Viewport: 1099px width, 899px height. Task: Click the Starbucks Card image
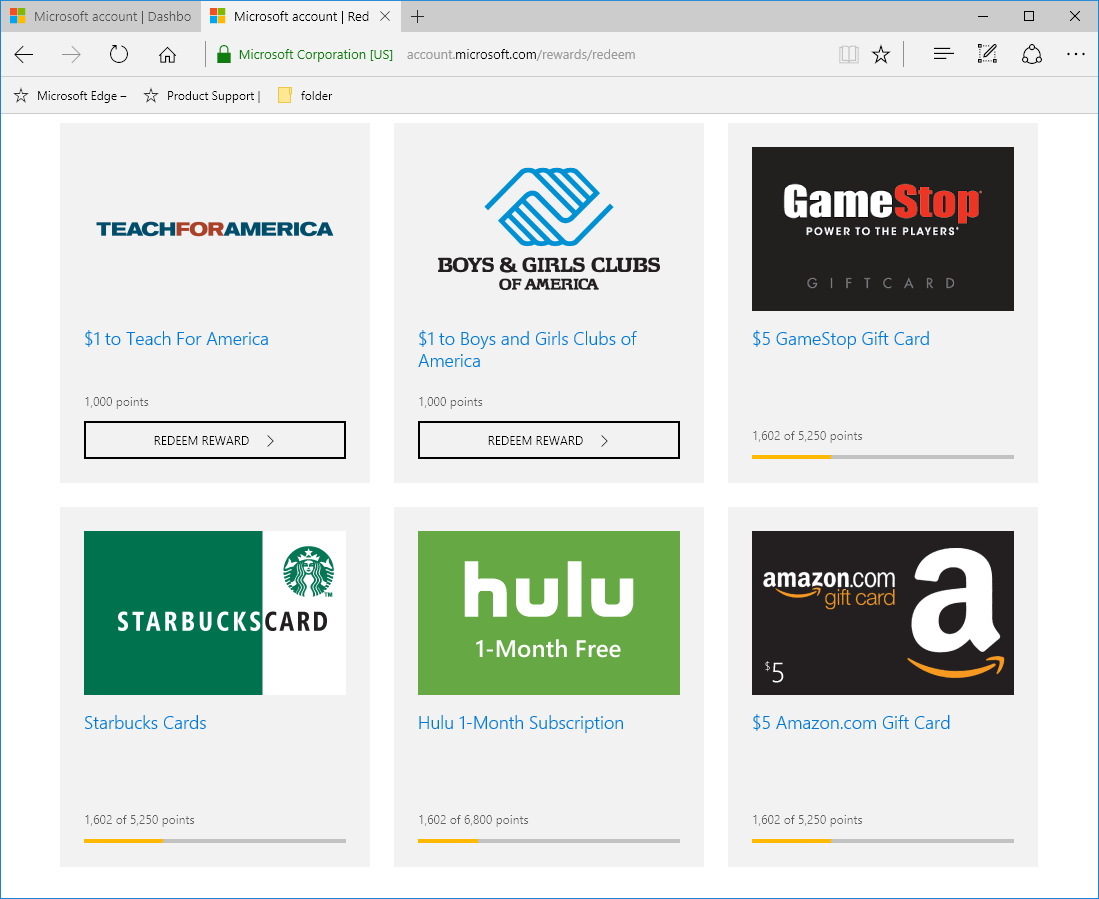pyautogui.click(x=214, y=613)
